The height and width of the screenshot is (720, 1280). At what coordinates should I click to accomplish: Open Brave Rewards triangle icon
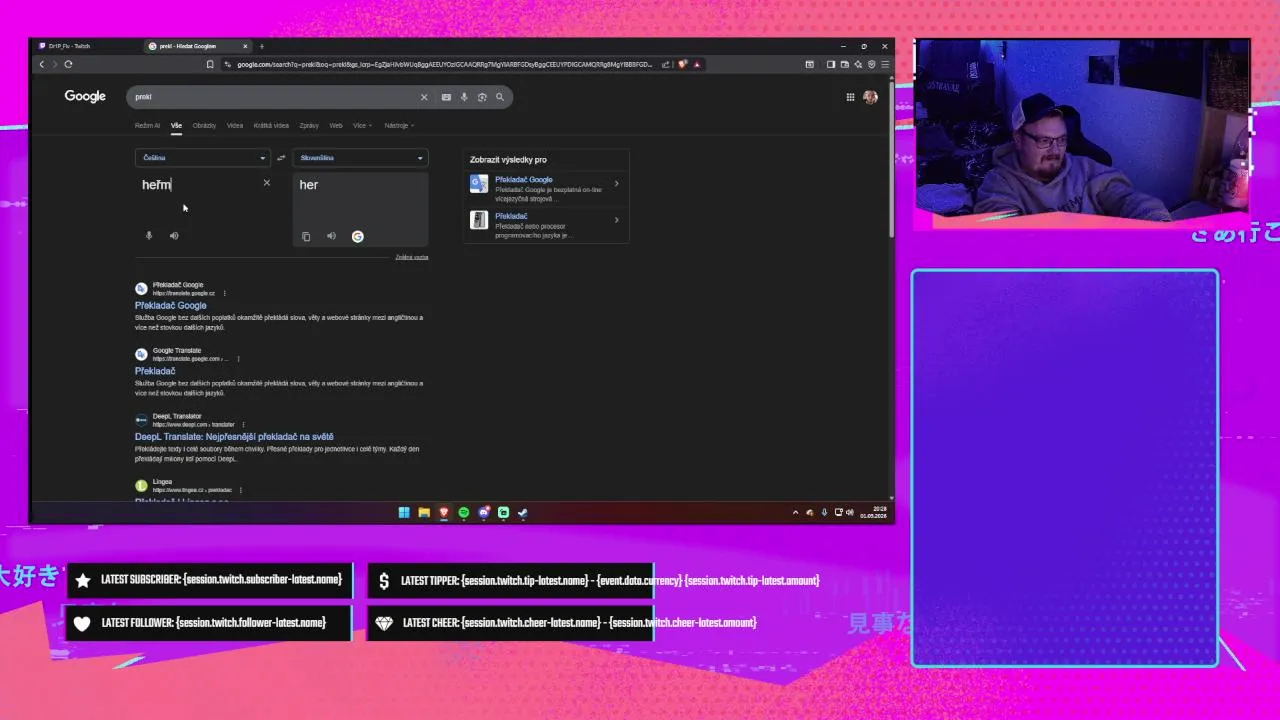click(697, 64)
